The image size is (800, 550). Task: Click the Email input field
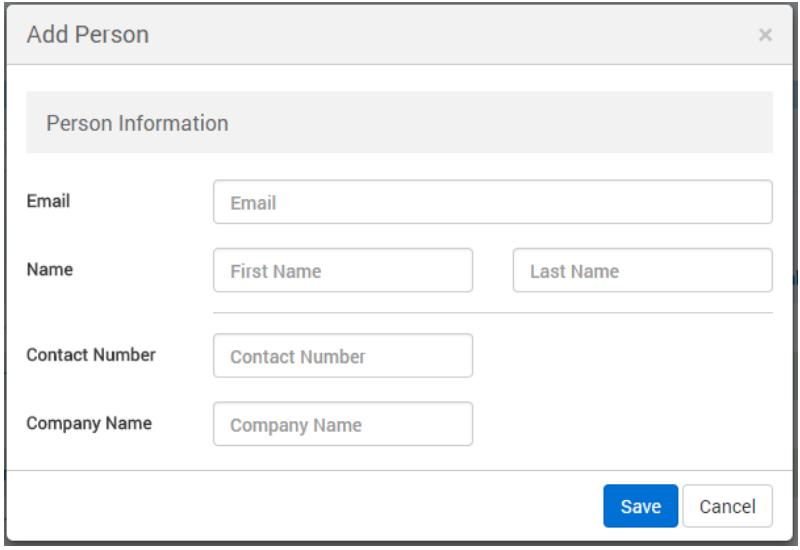tap(492, 202)
